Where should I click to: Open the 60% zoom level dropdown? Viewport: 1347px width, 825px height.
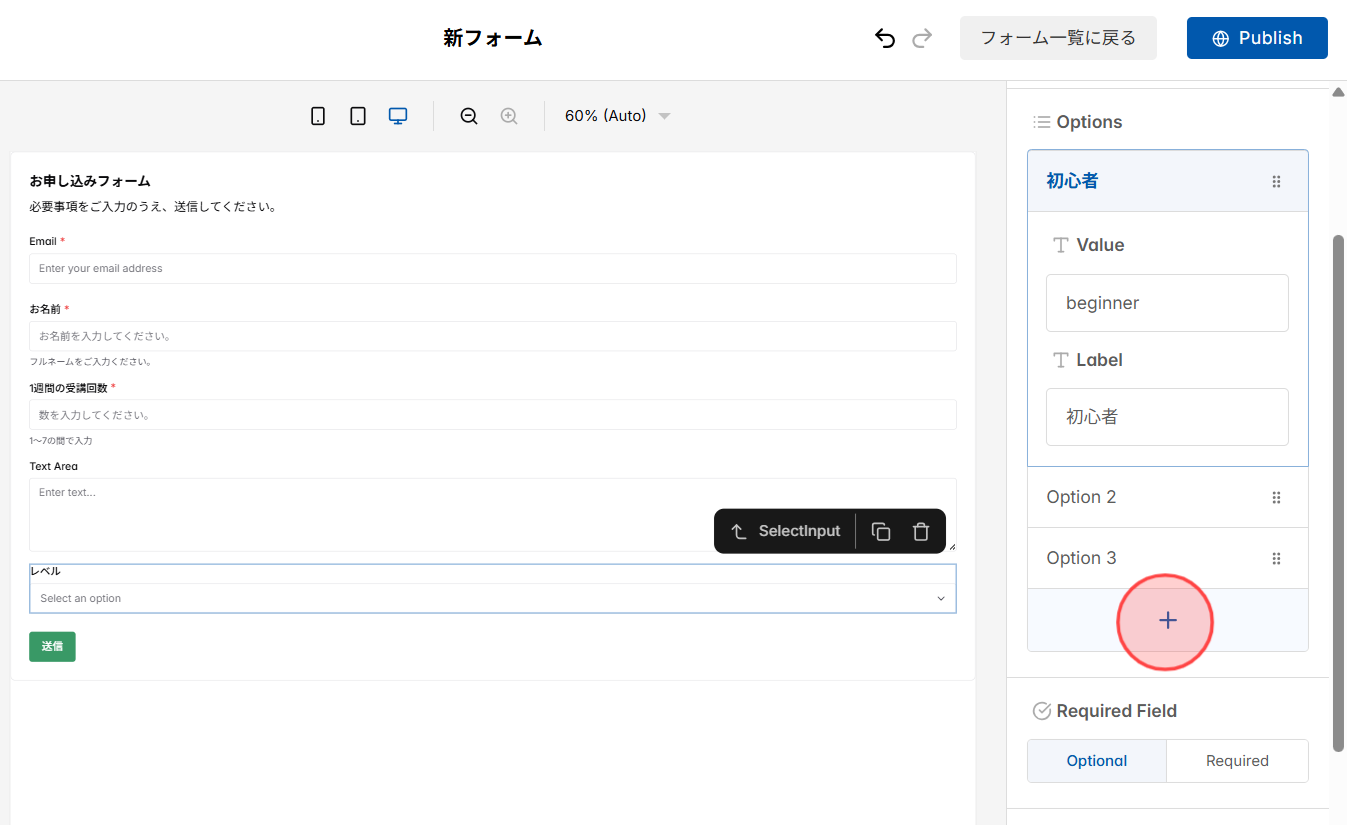click(x=615, y=115)
